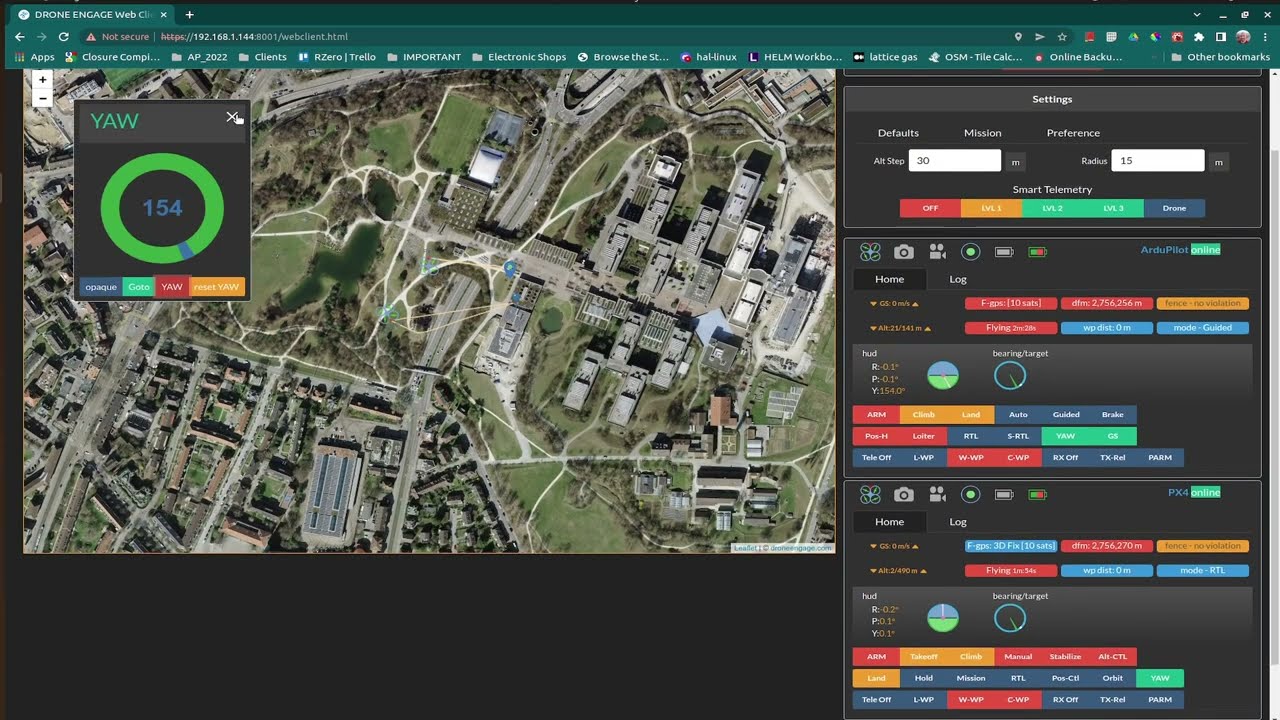Toggle Tele Off in PX4 panel
The height and width of the screenshot is (720, 1280).
[877, 700]
